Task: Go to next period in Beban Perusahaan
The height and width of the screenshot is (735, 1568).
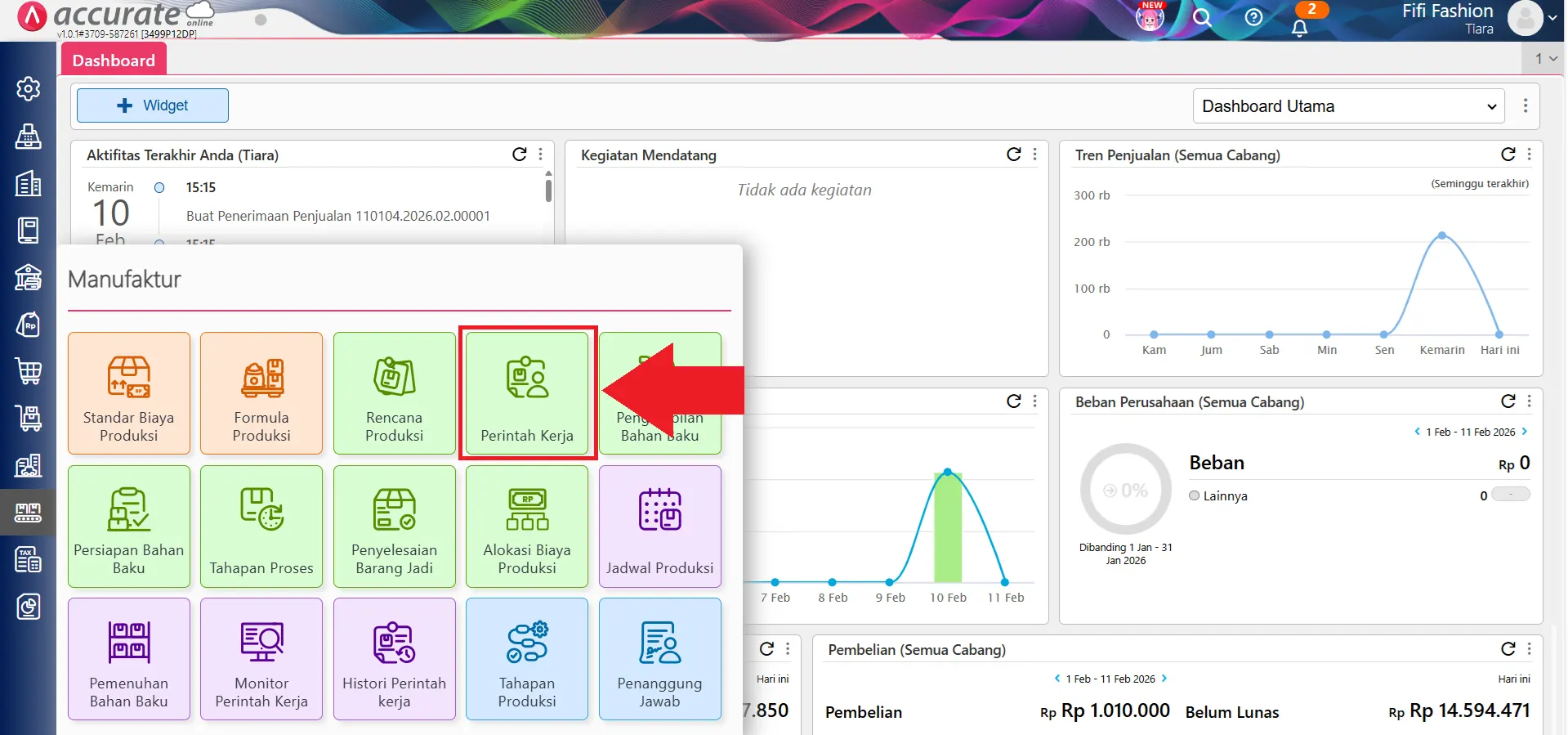Action: pyautogui.click(x=1525, y=432)
